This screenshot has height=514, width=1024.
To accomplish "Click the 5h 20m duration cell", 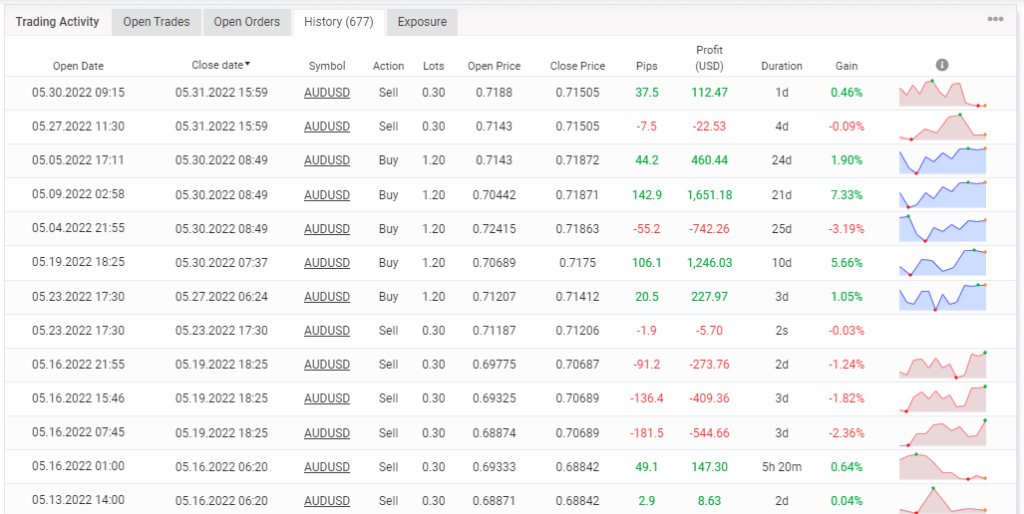I will (782, 467).
